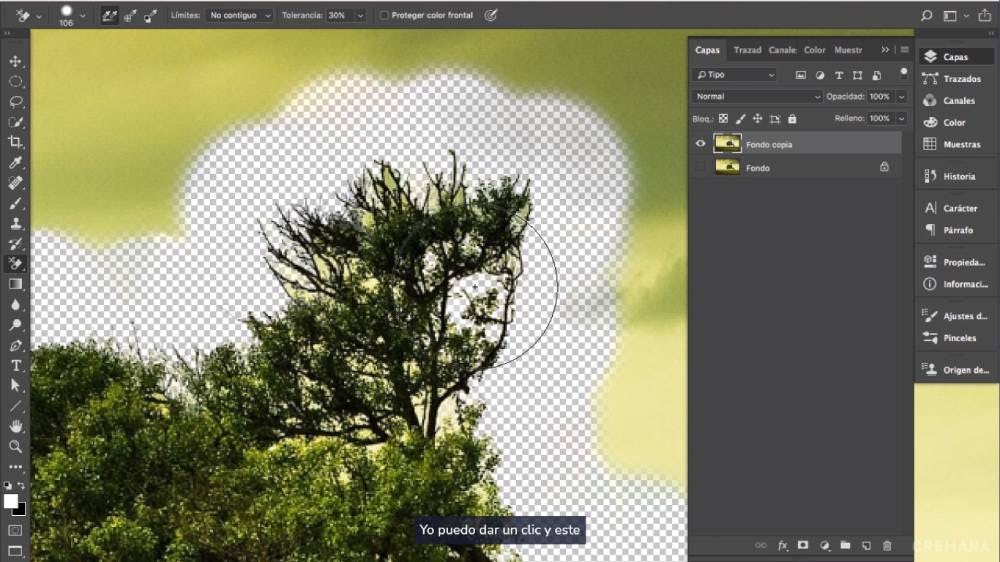The width and height of the screenshot is (1000, 562).
Task: Enable Proteger color frontal checkbox
Action: pos(384,16)
